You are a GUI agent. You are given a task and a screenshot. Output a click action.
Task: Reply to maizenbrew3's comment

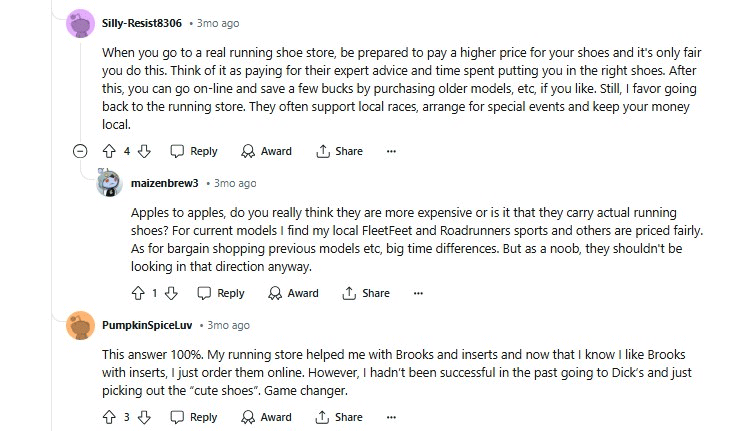pos(220,293)
